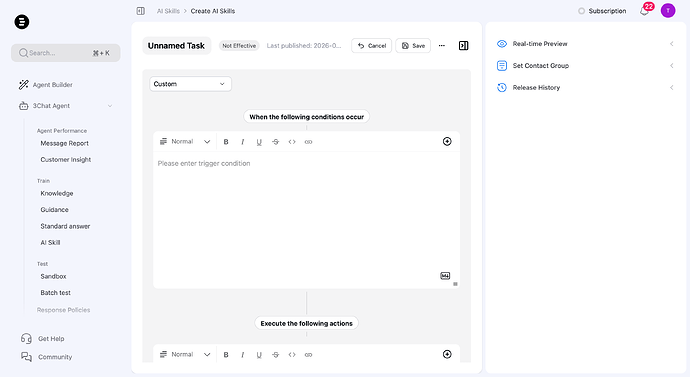Image resolution: width=690 pixels, height=377 pixels.
Task: Insert link in actions editor
Action: [x=308, y=355]
